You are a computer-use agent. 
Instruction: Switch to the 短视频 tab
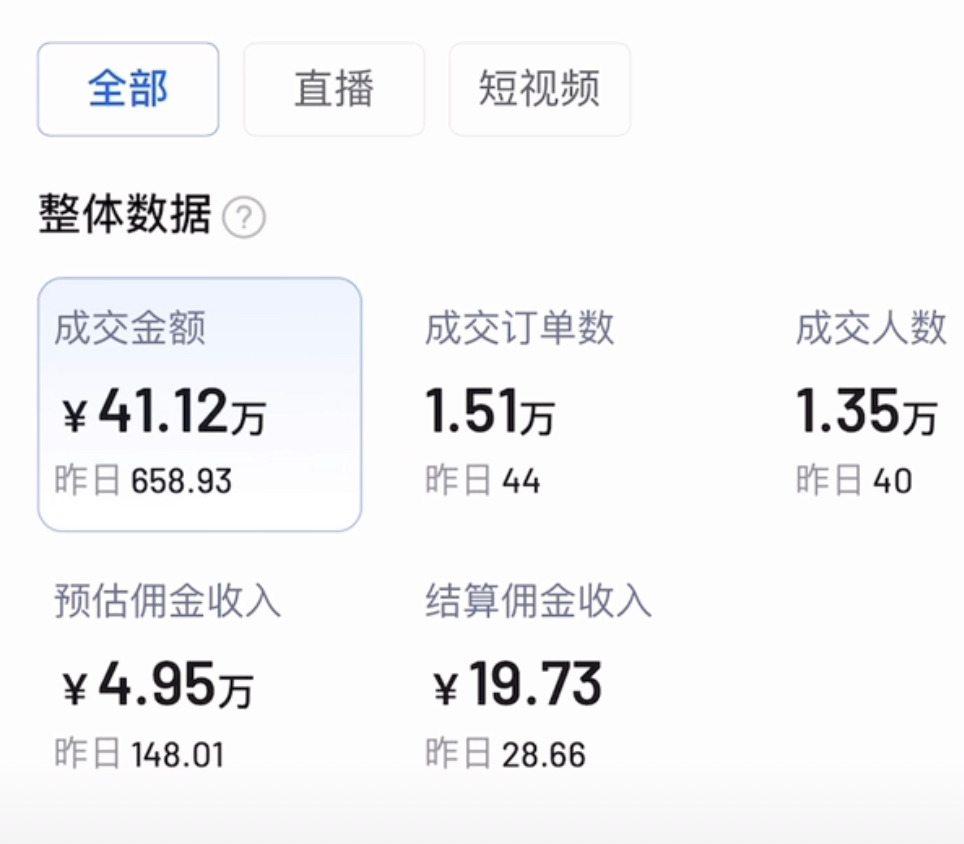[x=539, y=89]
